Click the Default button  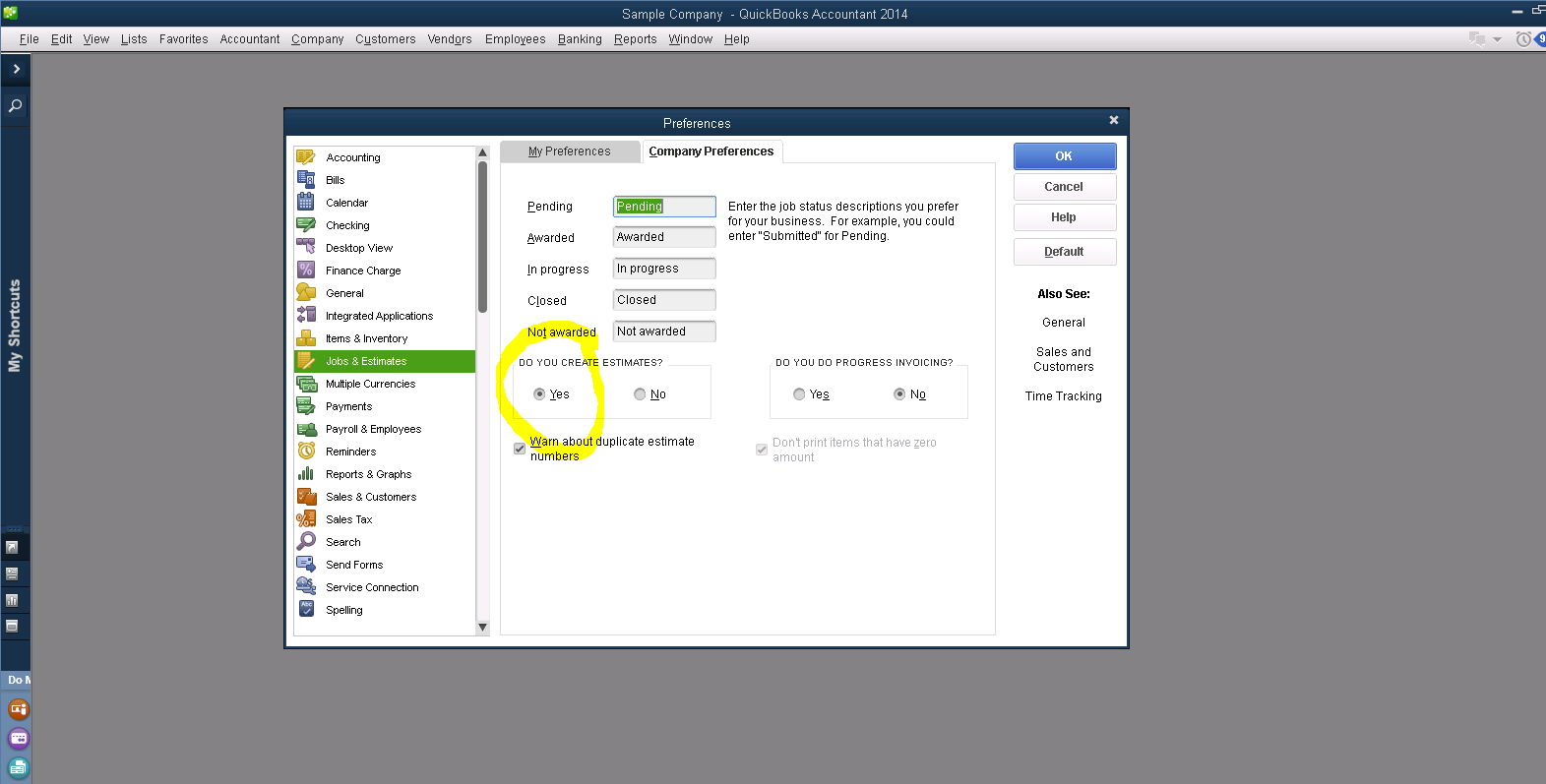pos(1065,252)
